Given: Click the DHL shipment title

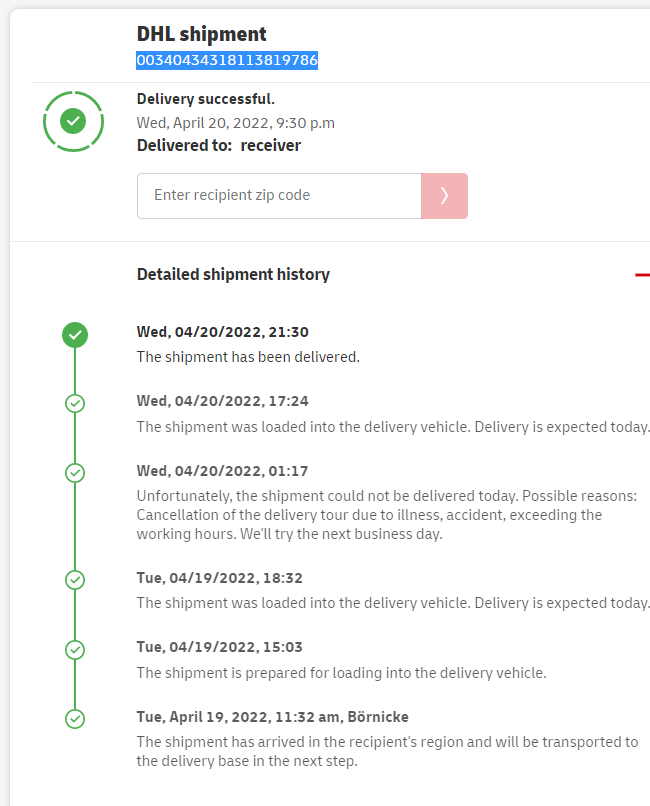Looking at the screenshot, I should tap(202, 36).
